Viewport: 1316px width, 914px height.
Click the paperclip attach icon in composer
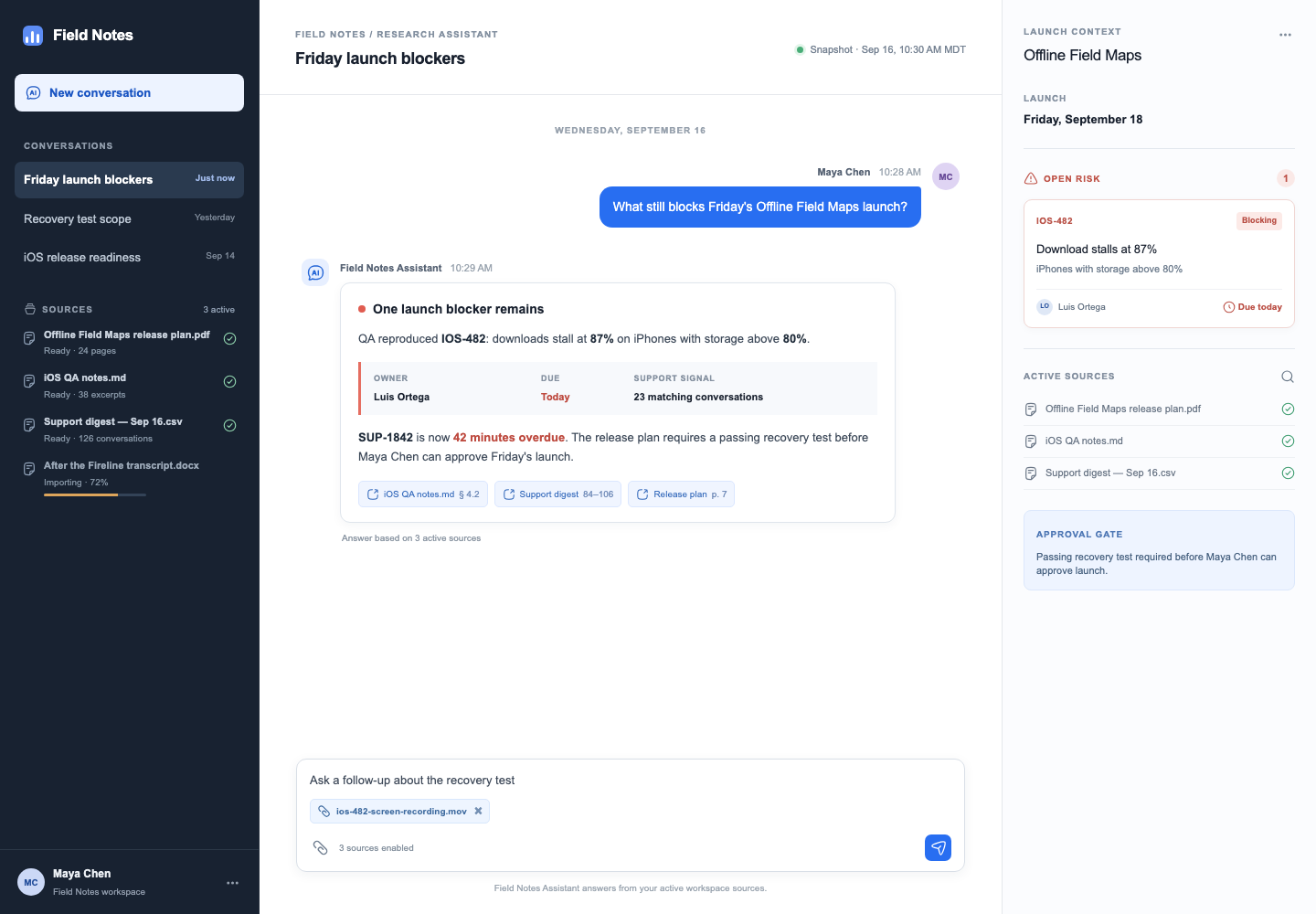point(320,847)
